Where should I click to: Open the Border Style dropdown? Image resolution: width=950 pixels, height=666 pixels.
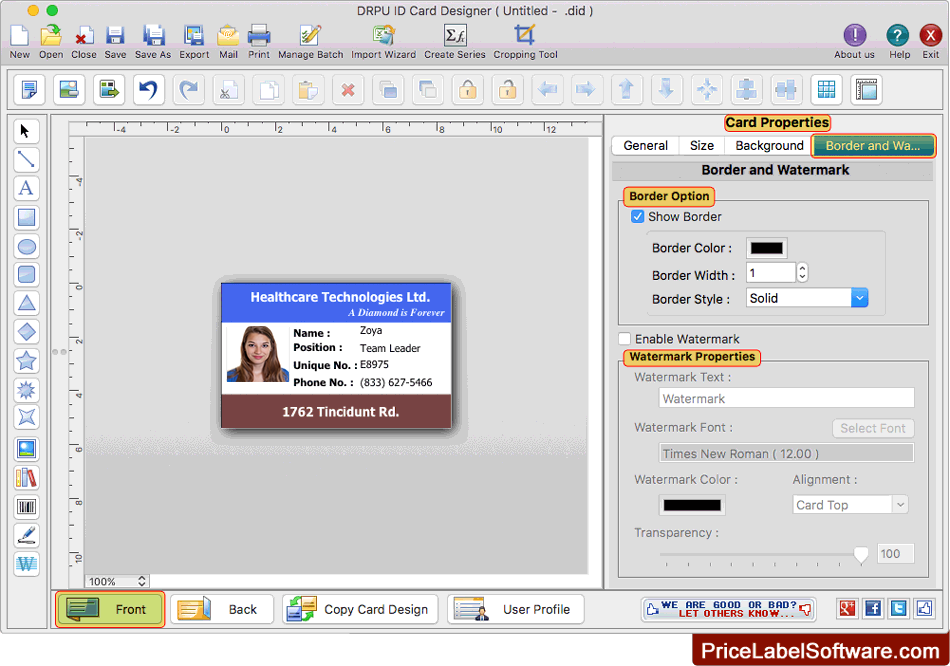[x=858, y=297]
